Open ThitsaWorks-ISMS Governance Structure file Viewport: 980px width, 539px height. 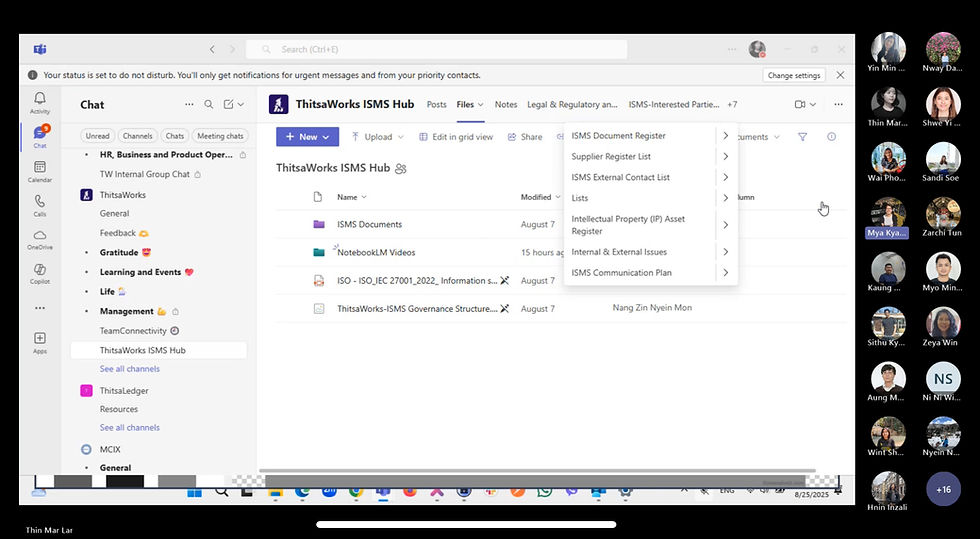point(417,308)
